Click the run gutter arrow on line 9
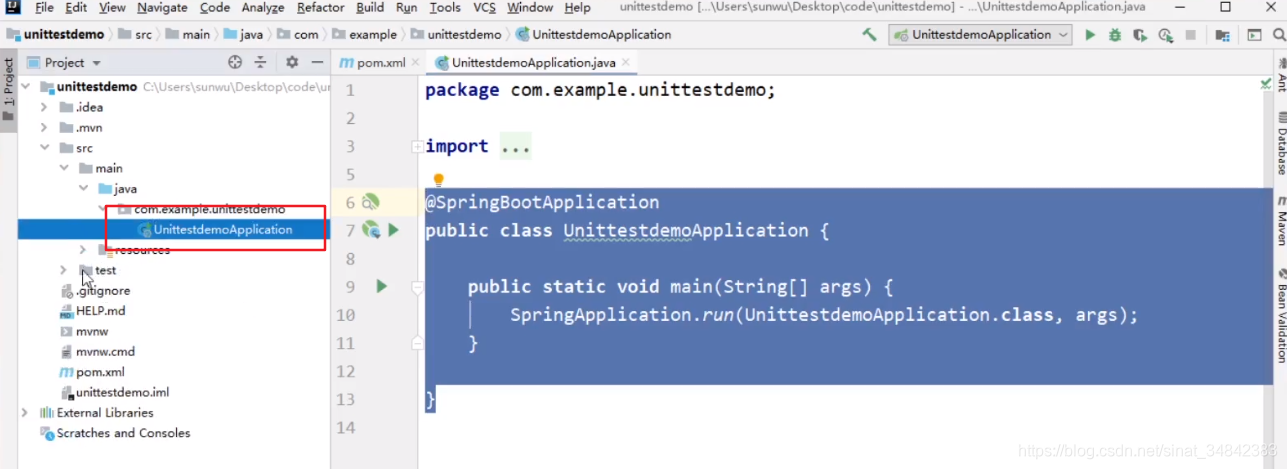The height and width of the screenshot is (469, 1287). pyautogui.click(x=381, y=286)
